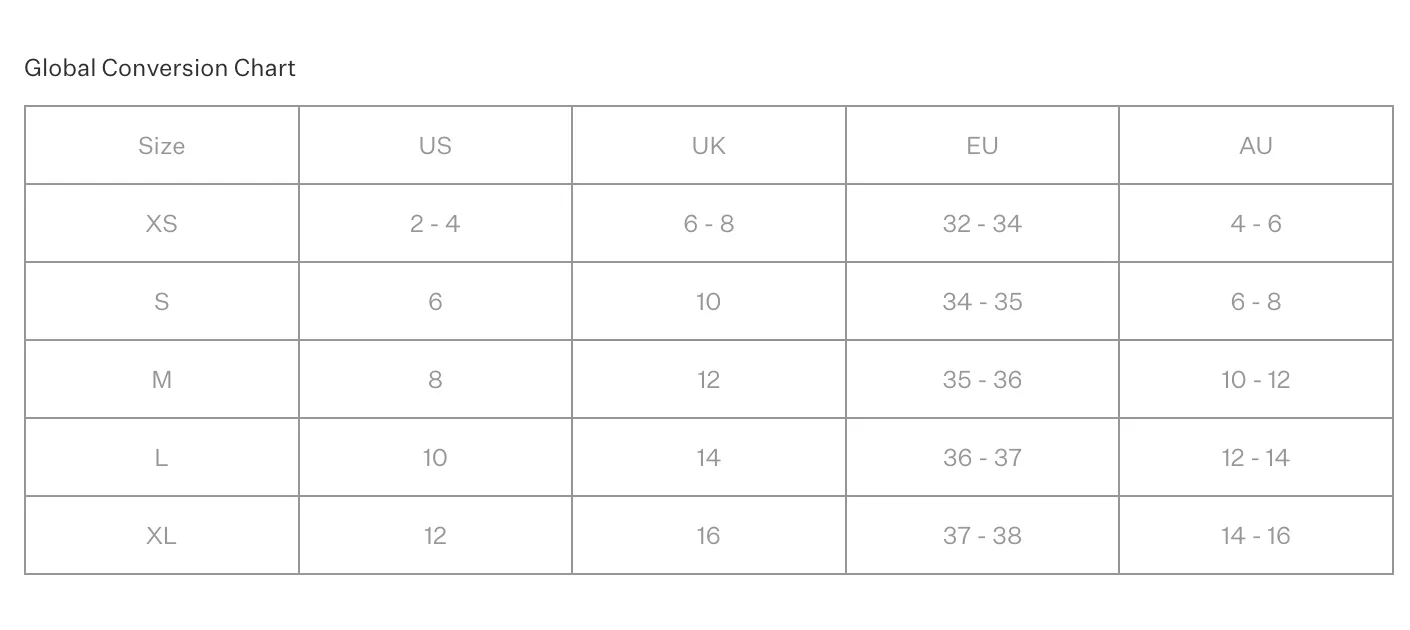Select the AU 14 - 16 cell
Screen dimensions: 1410x630
(x=1256, y=536)
